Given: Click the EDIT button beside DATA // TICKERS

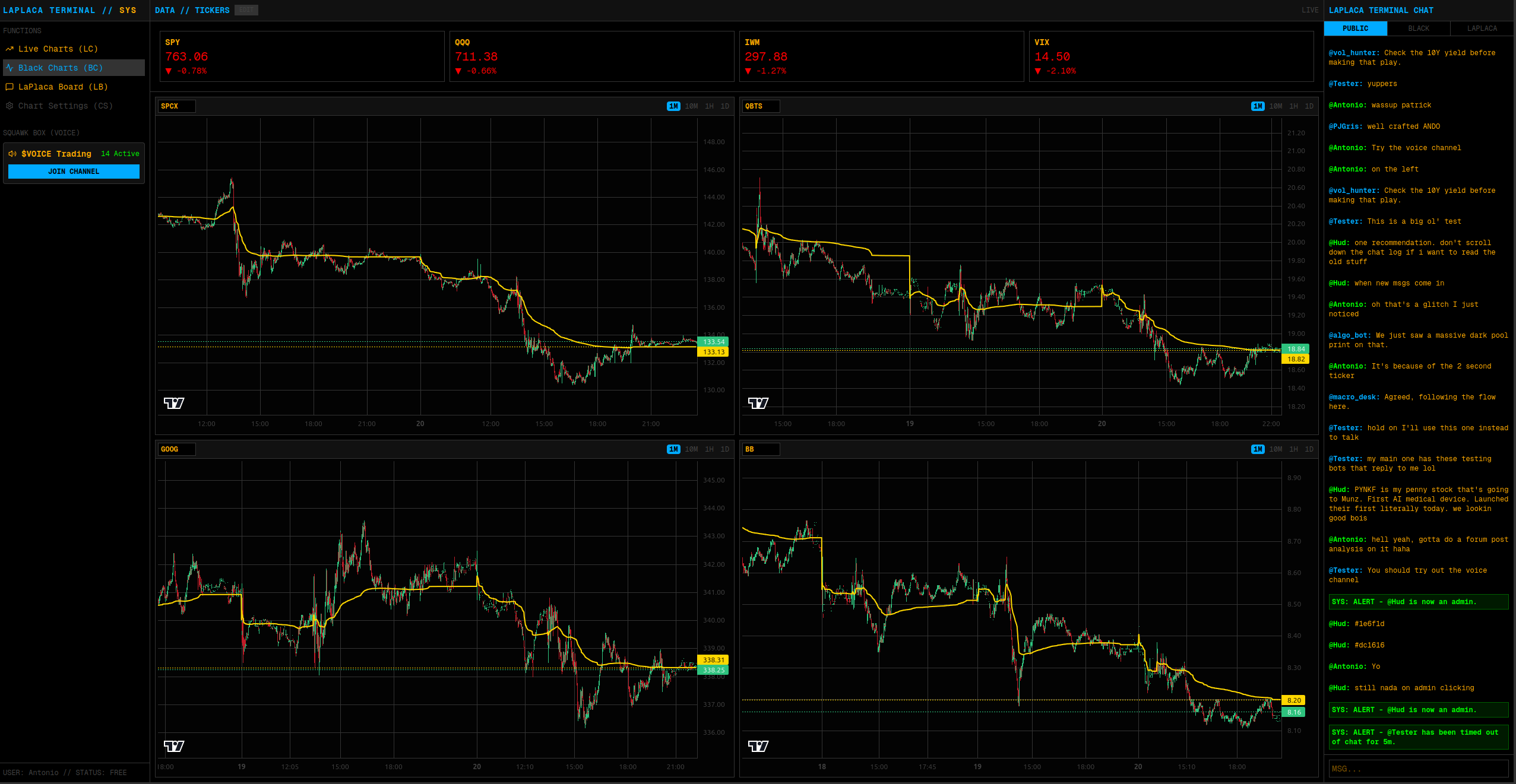Looking at the screenshot, I should coord(246,10).
